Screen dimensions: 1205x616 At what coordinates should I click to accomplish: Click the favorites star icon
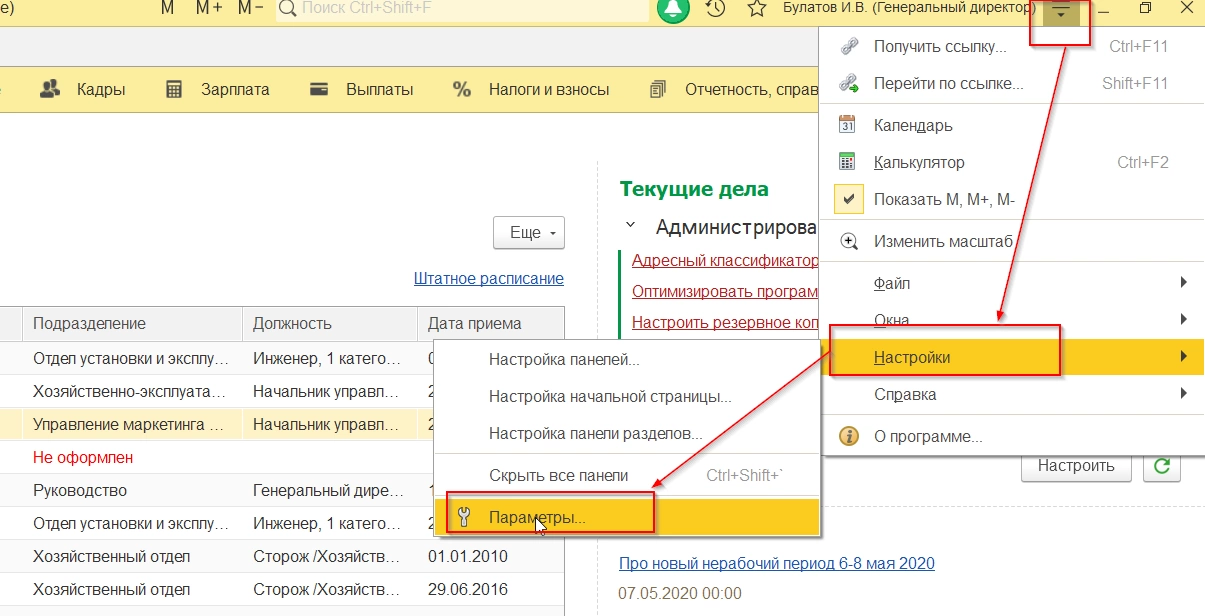(x=758, y=8)
